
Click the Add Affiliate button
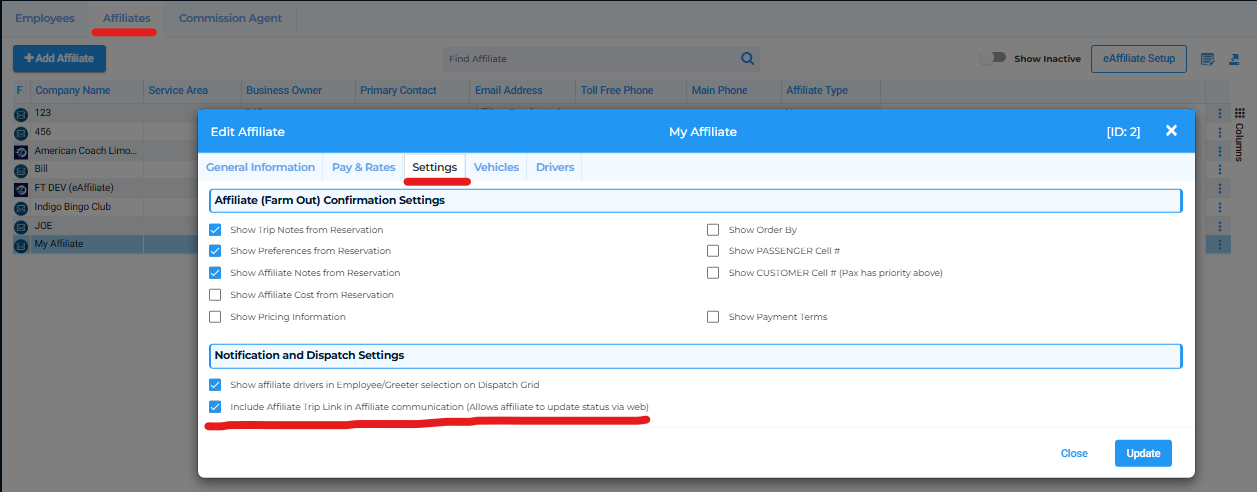tap(59, 58)
